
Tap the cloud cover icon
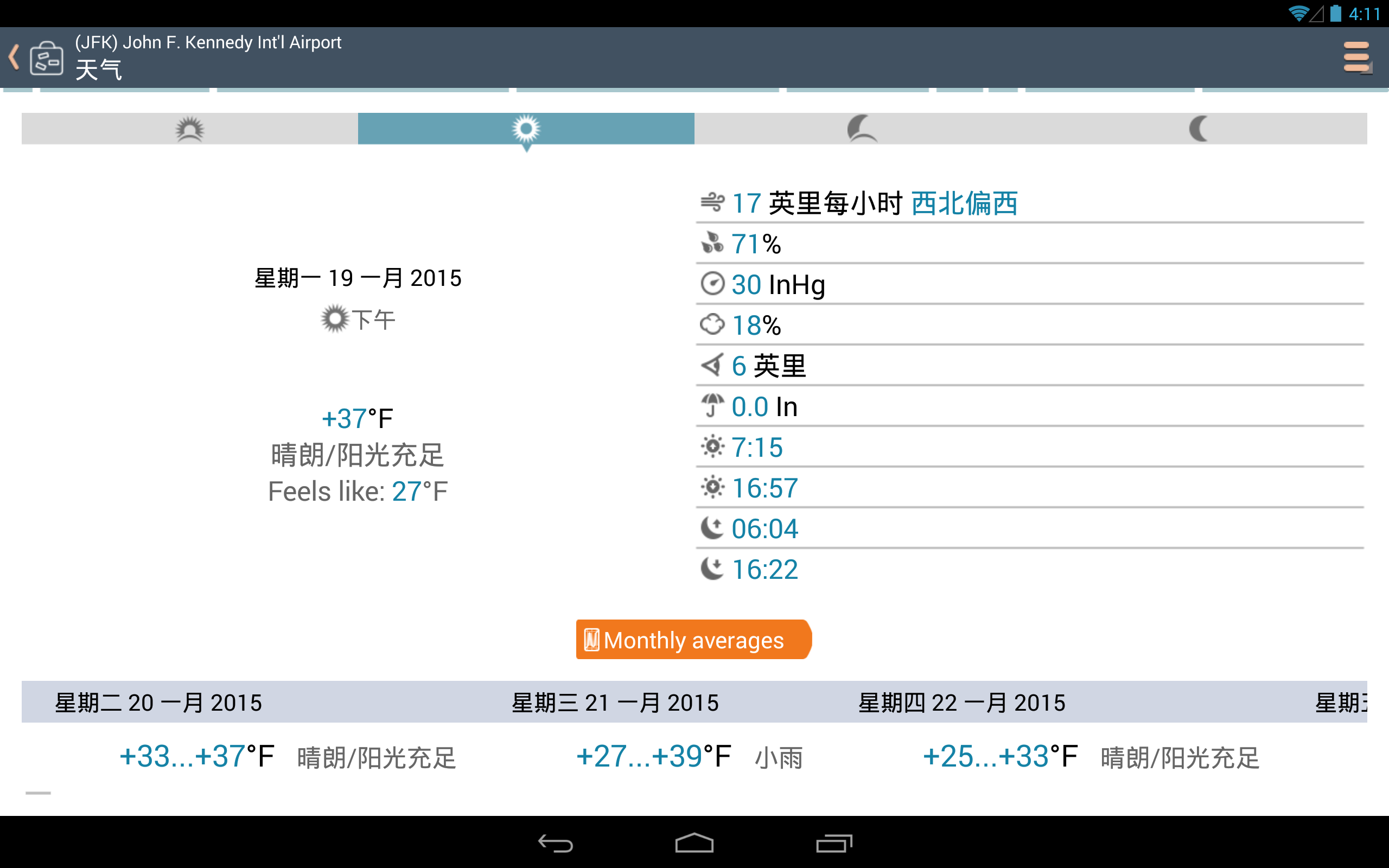tap(712, 325)
